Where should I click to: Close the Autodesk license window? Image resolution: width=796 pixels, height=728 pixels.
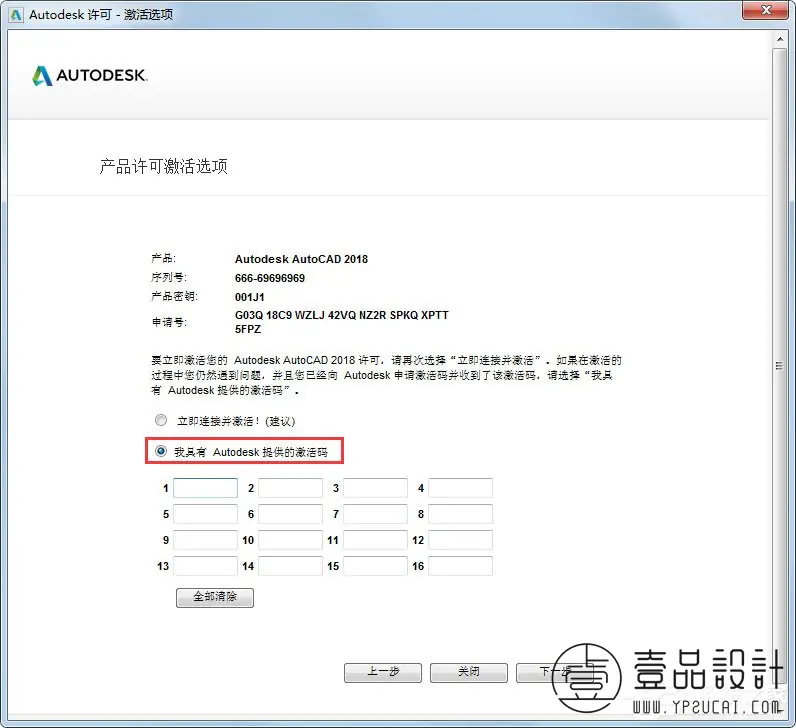[x=767, y=10]
